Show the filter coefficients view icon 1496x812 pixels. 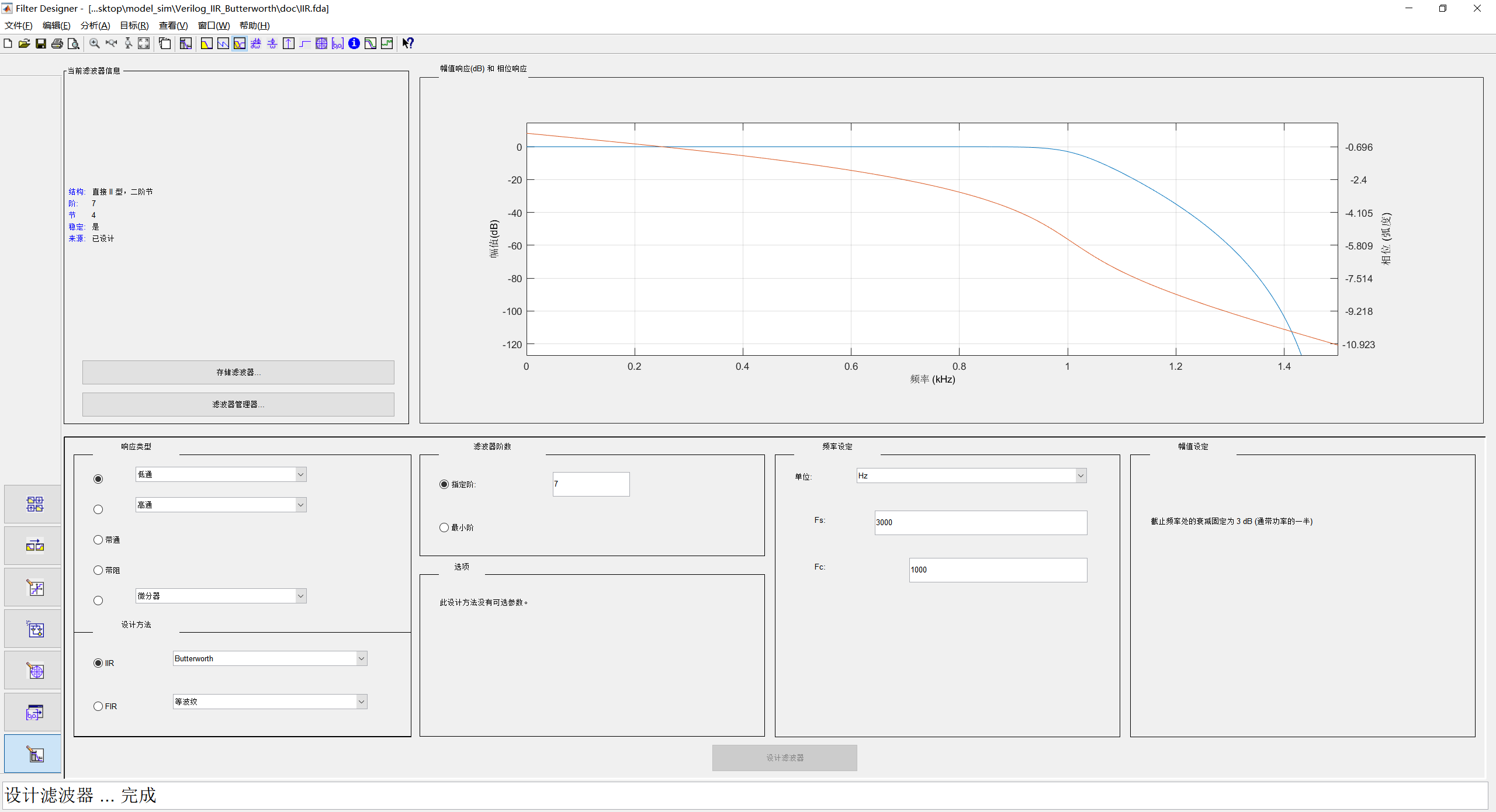tap(338, 44)
